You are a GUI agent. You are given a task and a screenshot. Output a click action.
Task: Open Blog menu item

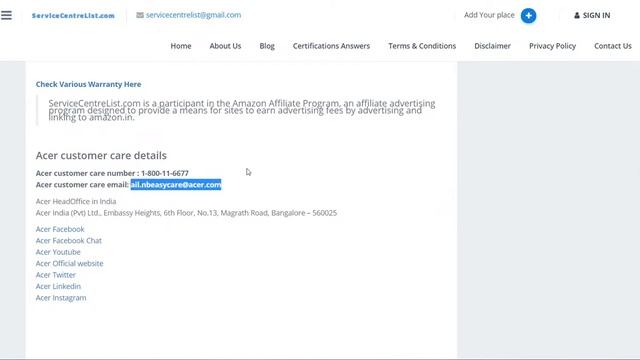267,46
